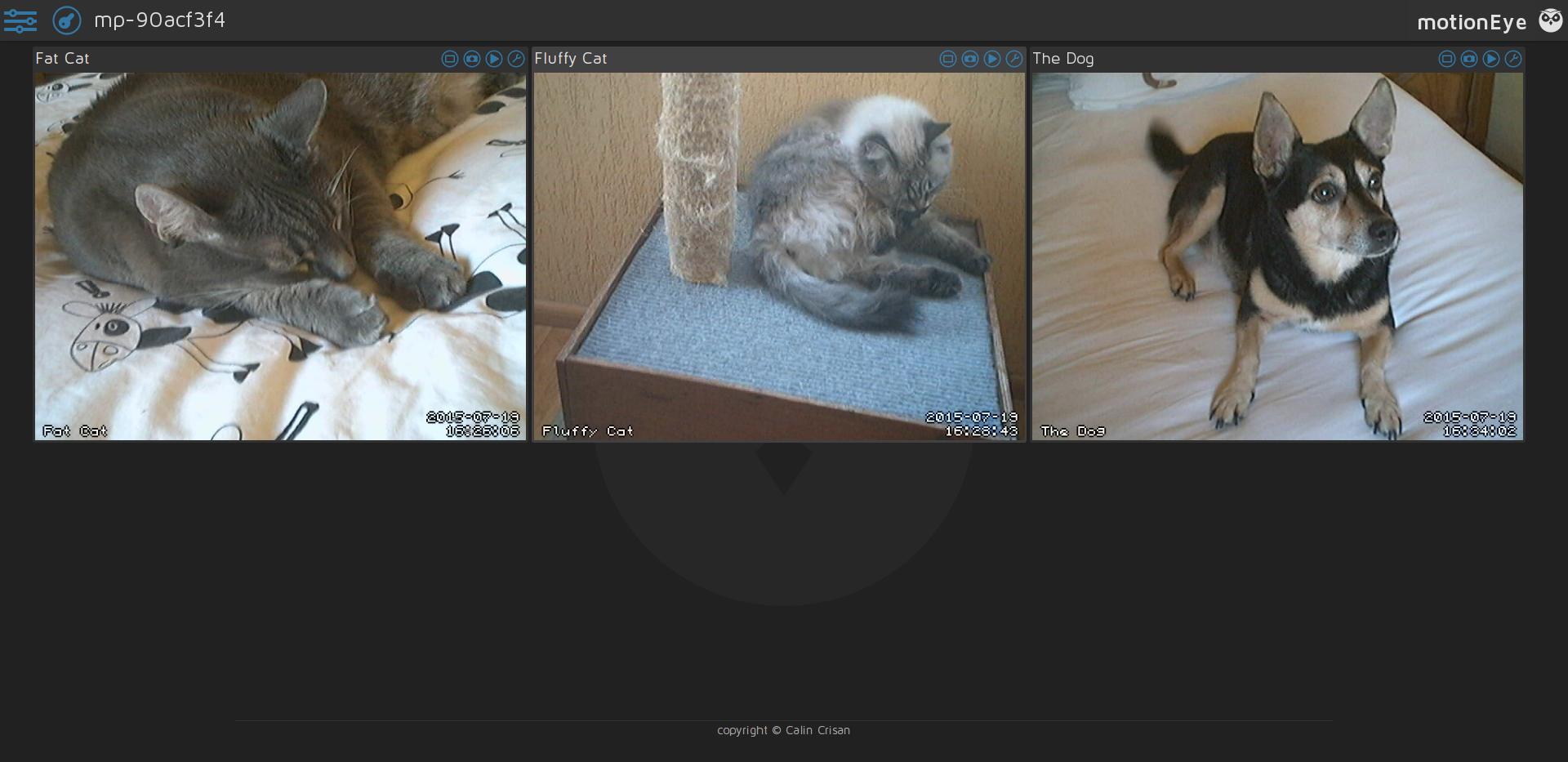This screenshot has width=1568, height=762.
Task: View Fluffy Cat camera full screen
Action: tap(948, 58)
